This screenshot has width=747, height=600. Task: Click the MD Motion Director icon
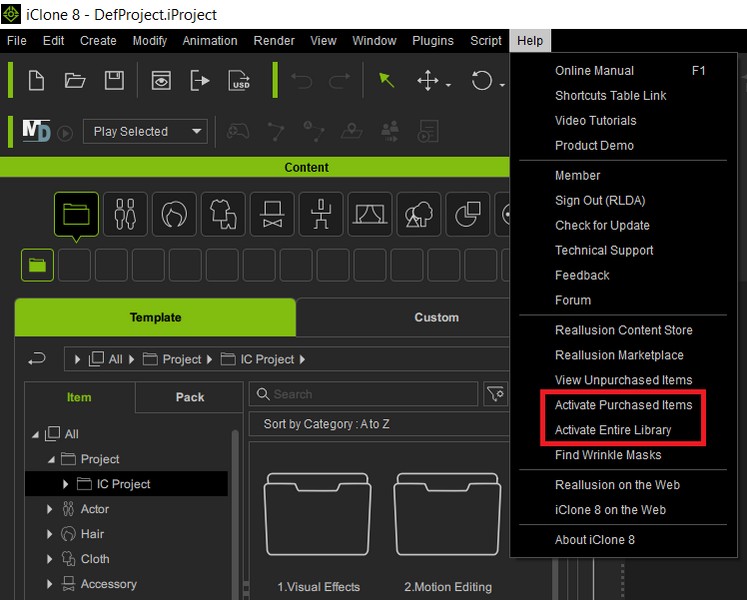36,131
